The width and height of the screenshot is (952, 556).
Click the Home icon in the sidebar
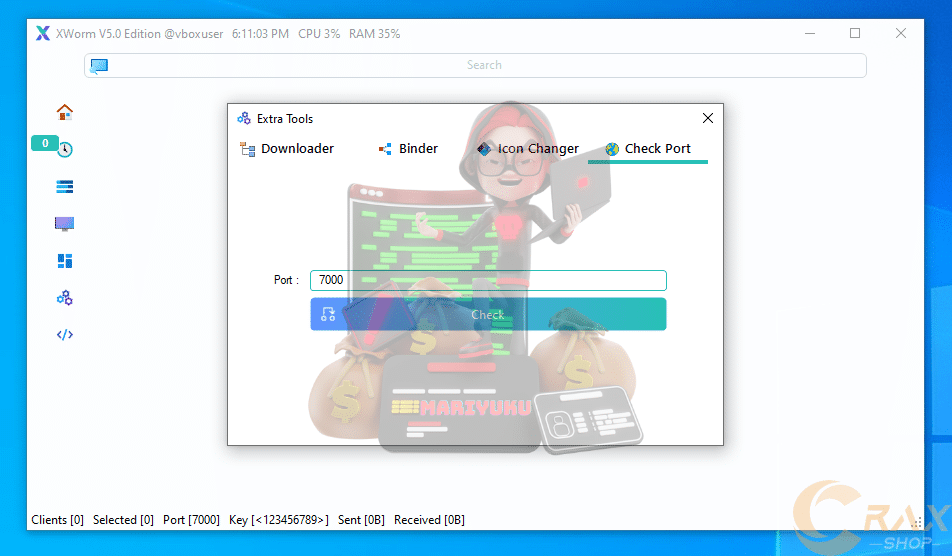click(x=65, y=112)
